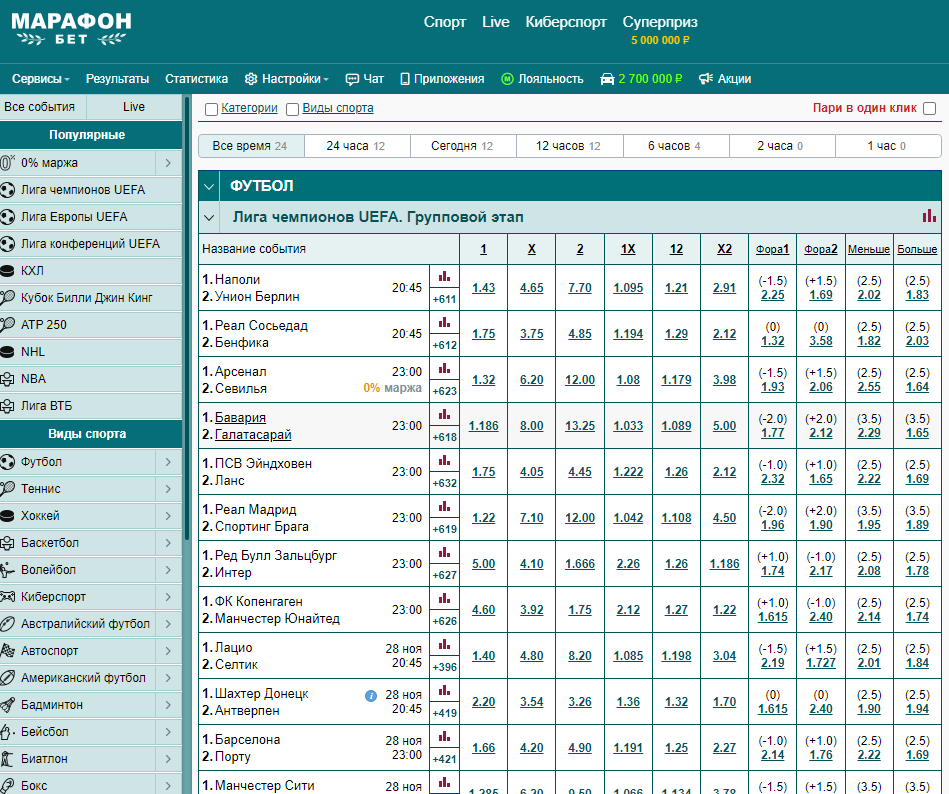Screen dimensions: 949x794
Task: Click the Меньше column header
Action: tap(869, 249)
